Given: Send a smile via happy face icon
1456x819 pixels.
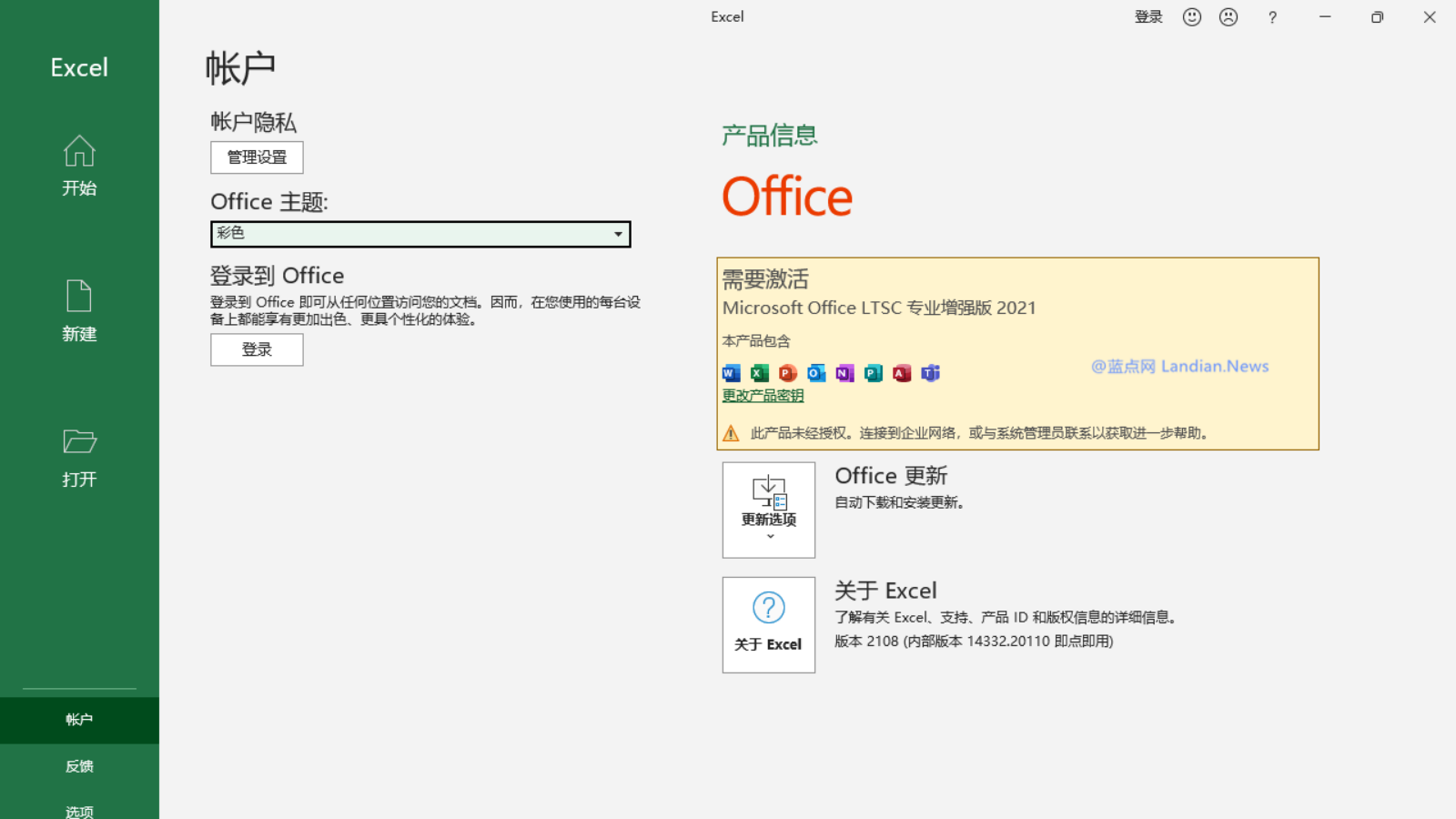Looking at the screenshot, I should click(1192, 17).
